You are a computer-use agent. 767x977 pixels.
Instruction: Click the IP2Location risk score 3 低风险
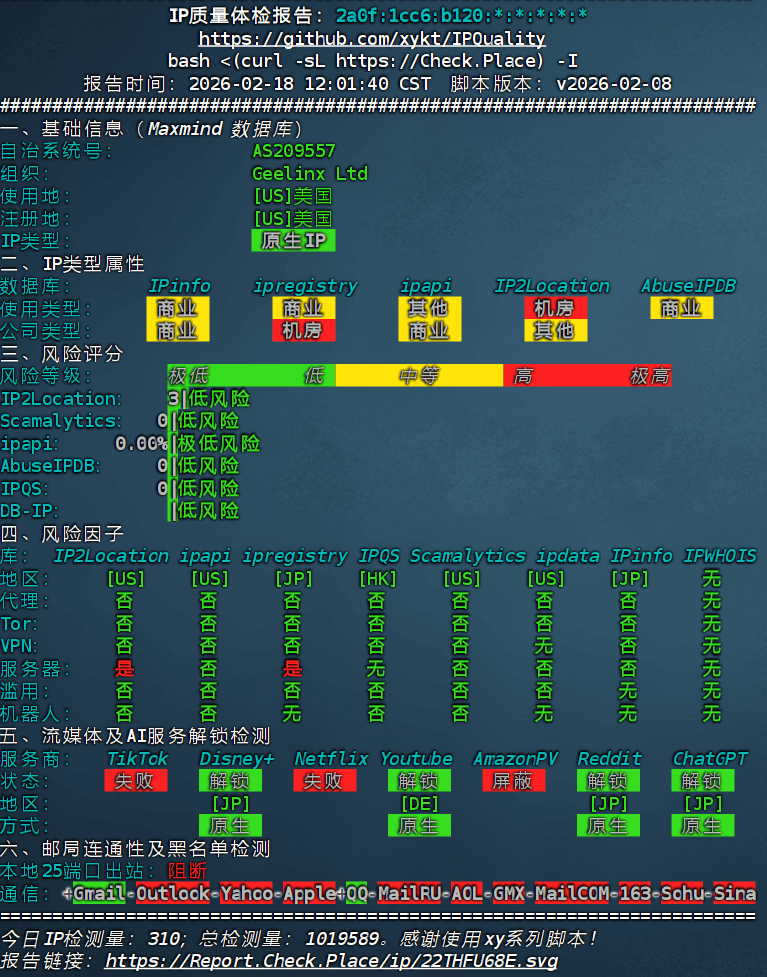tap(209, 398)
